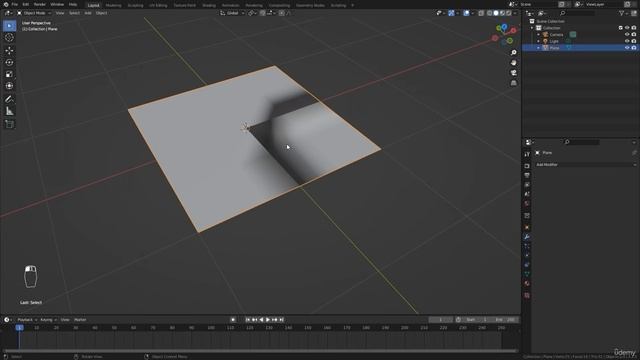This screenshot has height=360, width=640.
Task: Switch perspective/orthographic grid icon
Action: (x=513, y=83)
